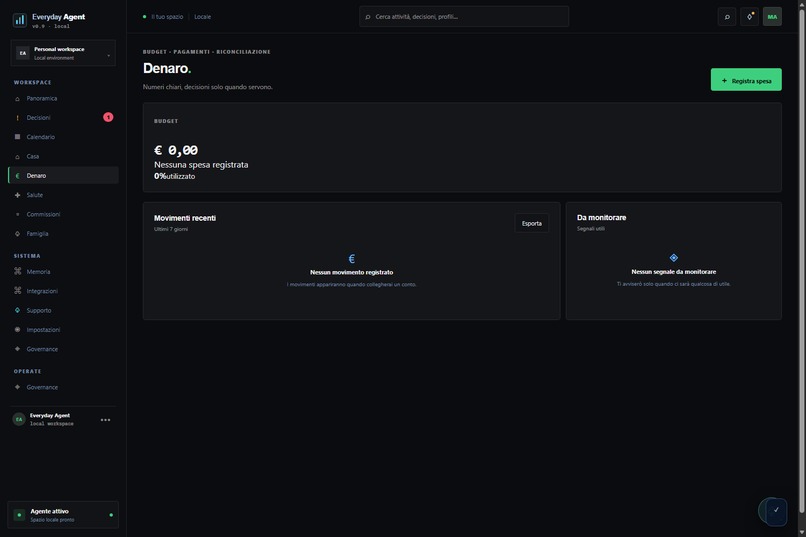The height and width of the screenshot is (537, 806).
Task: Click the Operate Governance icon
Action: pos(17,387)
